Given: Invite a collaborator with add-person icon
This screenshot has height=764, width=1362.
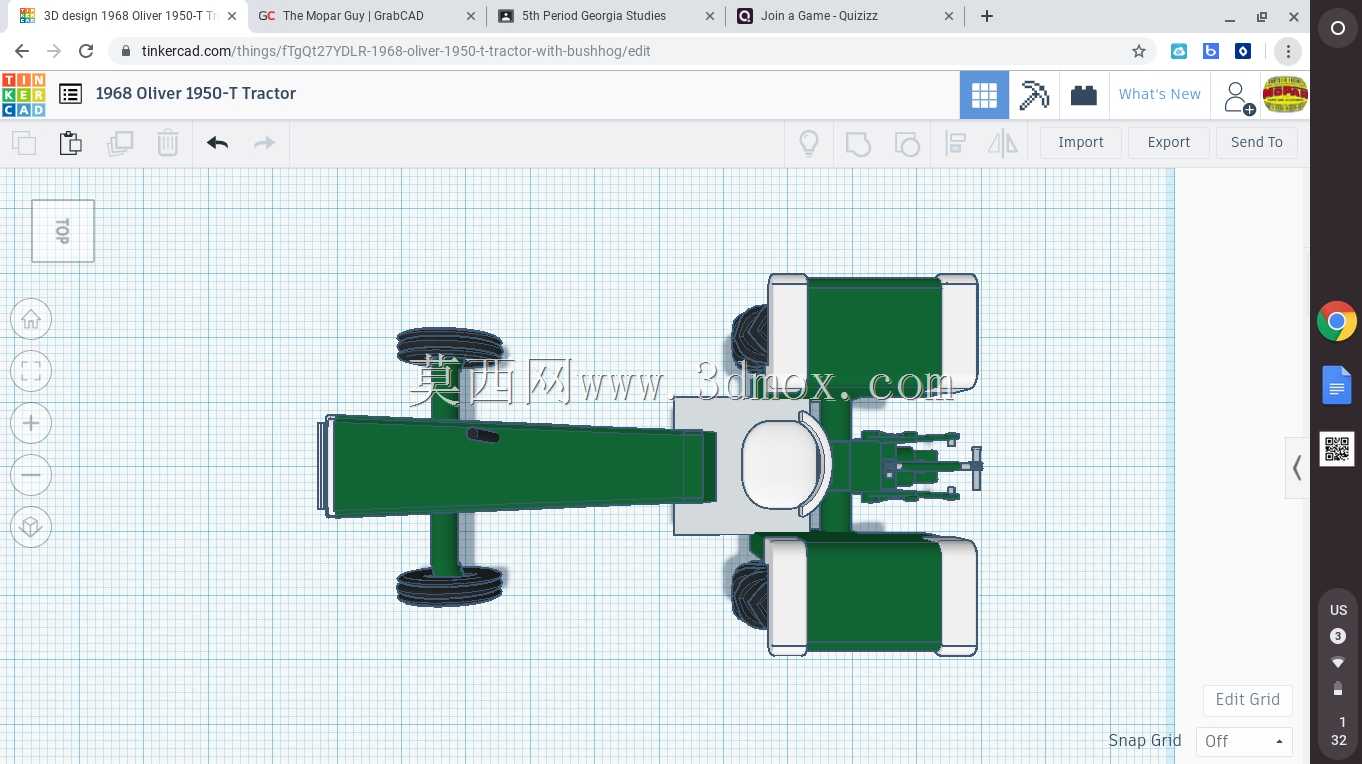Looking at the screenshot, I should click(1238, 97).
